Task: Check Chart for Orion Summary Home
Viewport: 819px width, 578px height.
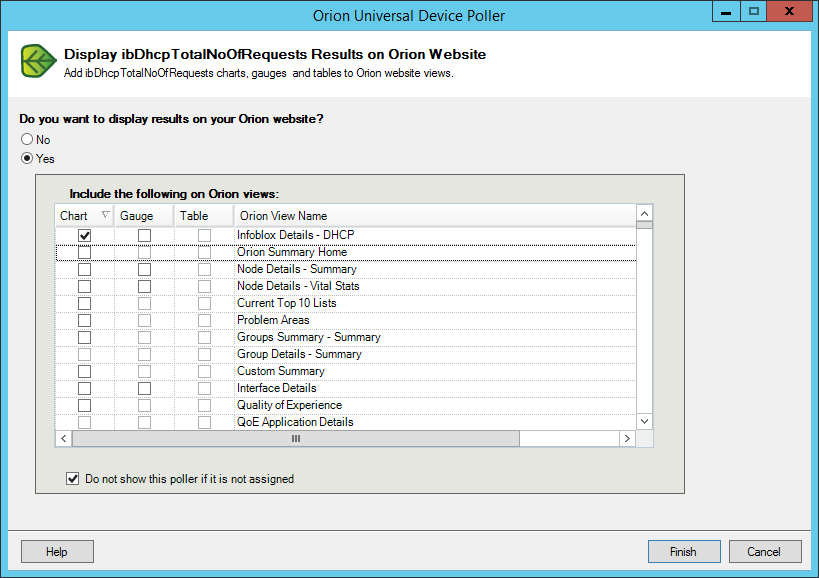Action: pos(85,253)
